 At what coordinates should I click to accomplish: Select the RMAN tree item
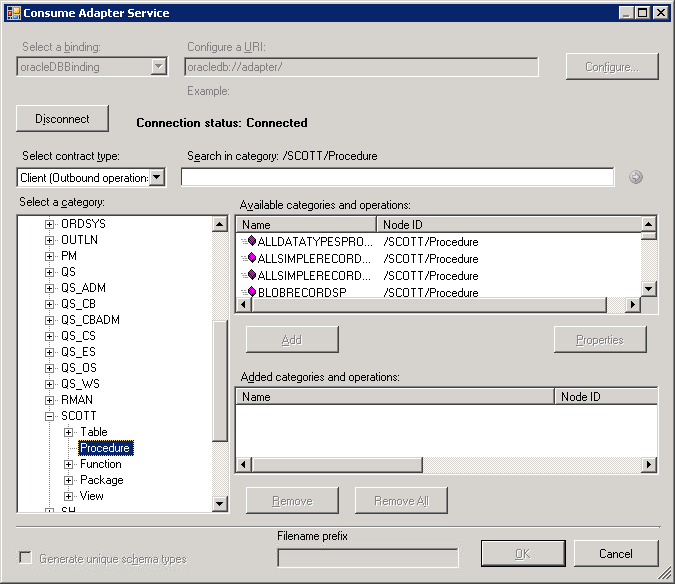[x=77, y=400]
